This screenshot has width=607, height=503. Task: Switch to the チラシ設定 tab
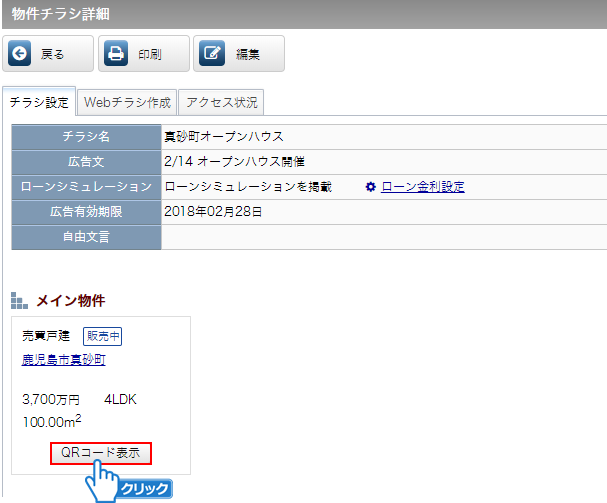pos(39,102)
